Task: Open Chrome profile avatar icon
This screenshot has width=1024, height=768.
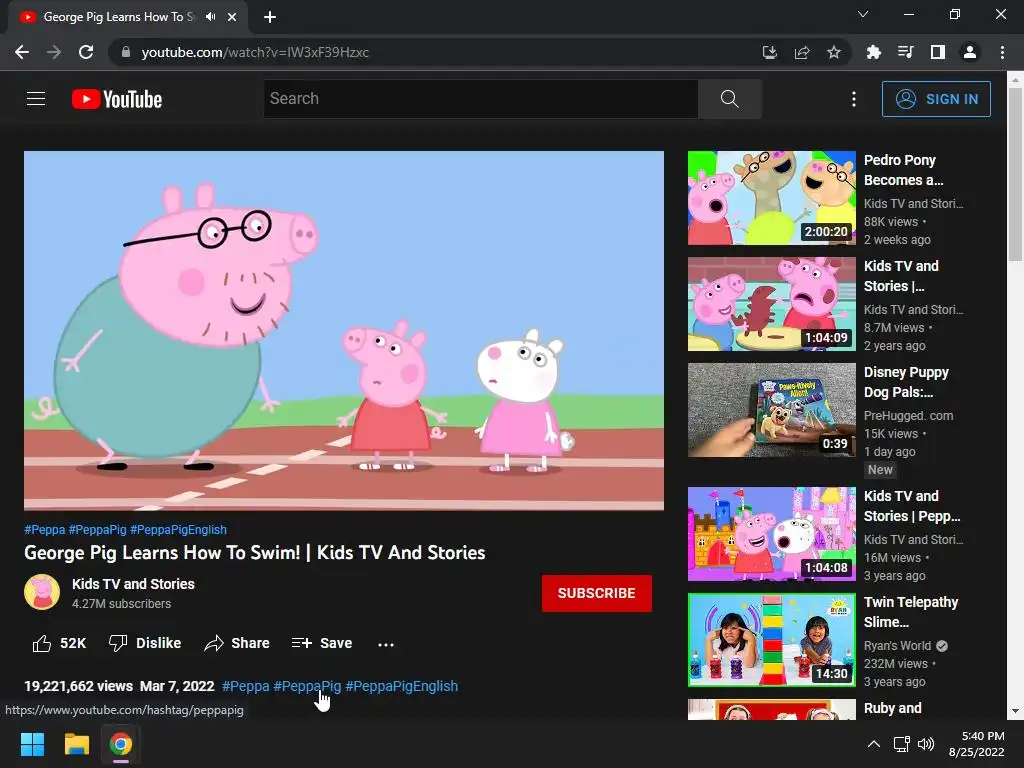Action: [x=970, y=52]
